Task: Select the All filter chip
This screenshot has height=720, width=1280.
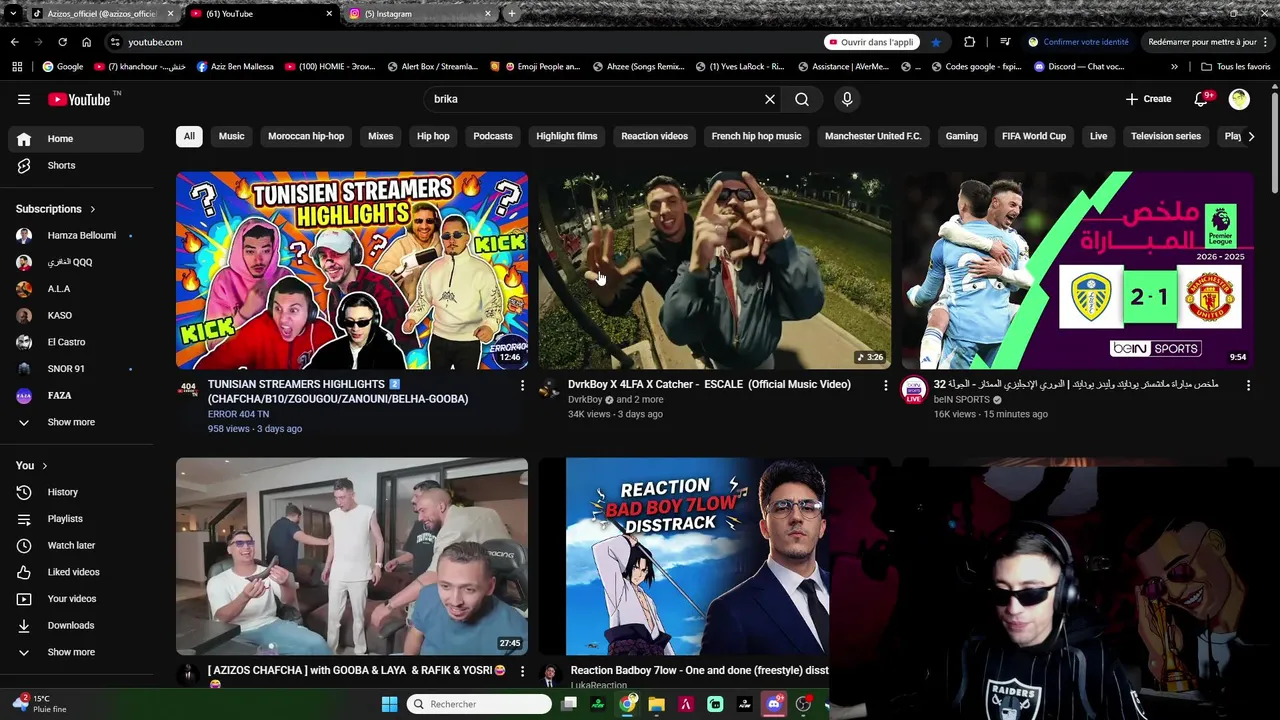Action: tap(189, 136)
